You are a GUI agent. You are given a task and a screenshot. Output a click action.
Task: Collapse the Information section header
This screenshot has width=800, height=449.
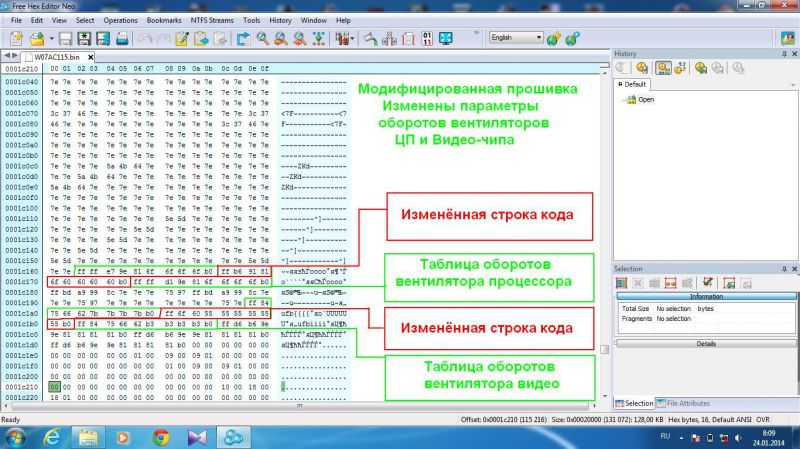click(706, 296)
